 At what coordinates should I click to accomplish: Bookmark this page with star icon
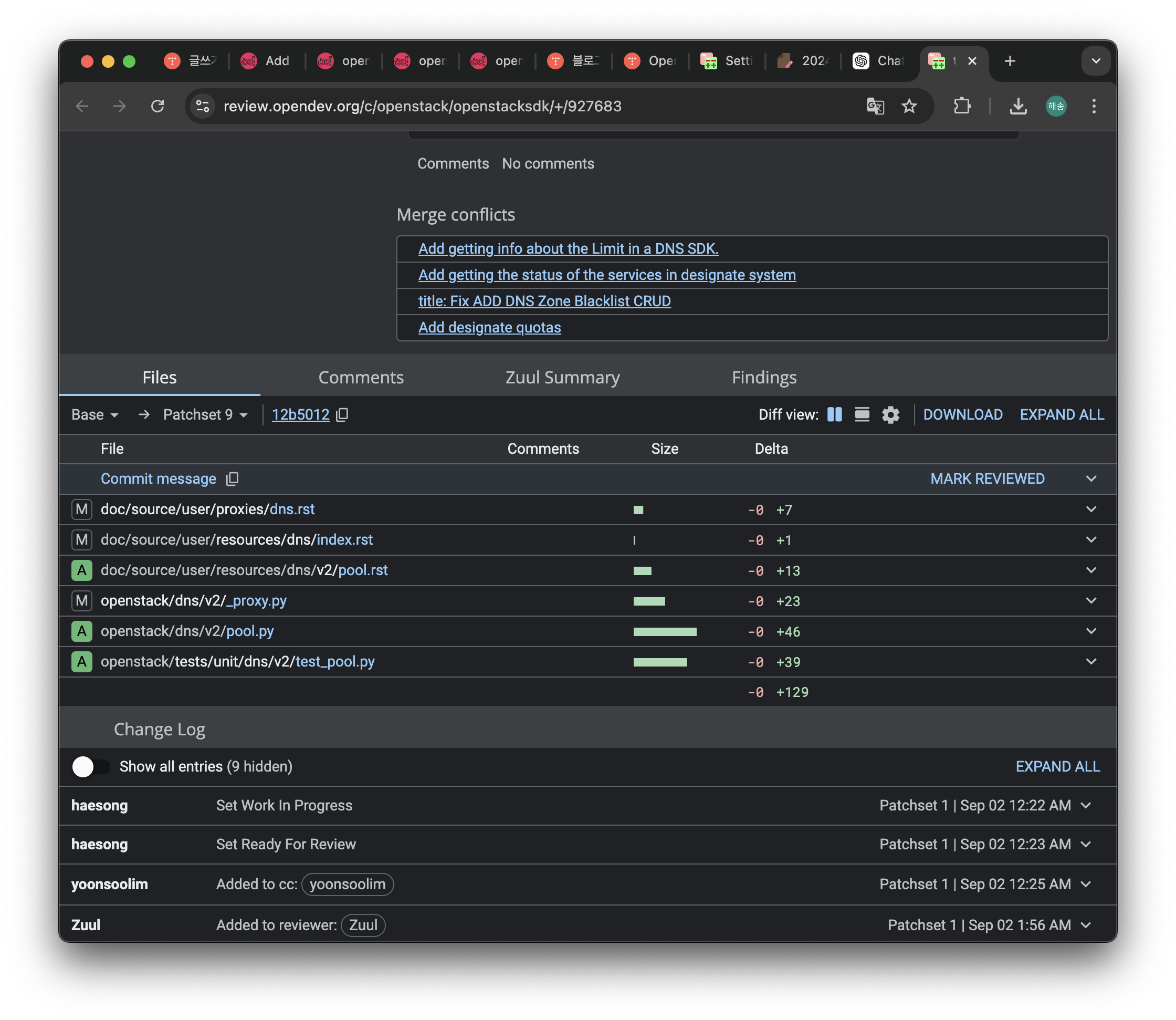coord(909,107)
